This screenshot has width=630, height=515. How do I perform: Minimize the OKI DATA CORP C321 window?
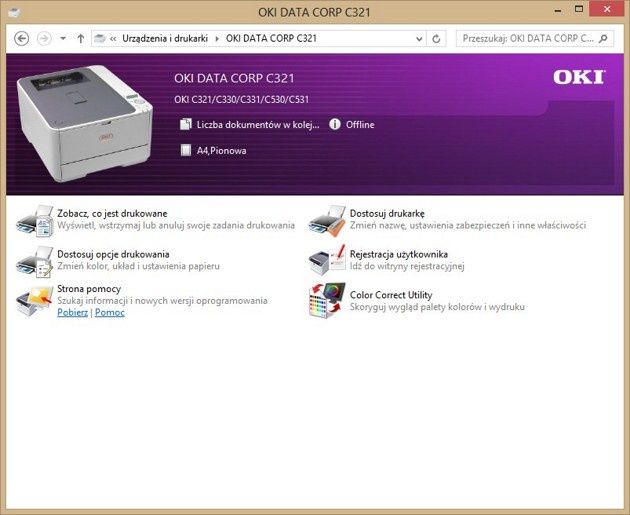click(558, 11)
